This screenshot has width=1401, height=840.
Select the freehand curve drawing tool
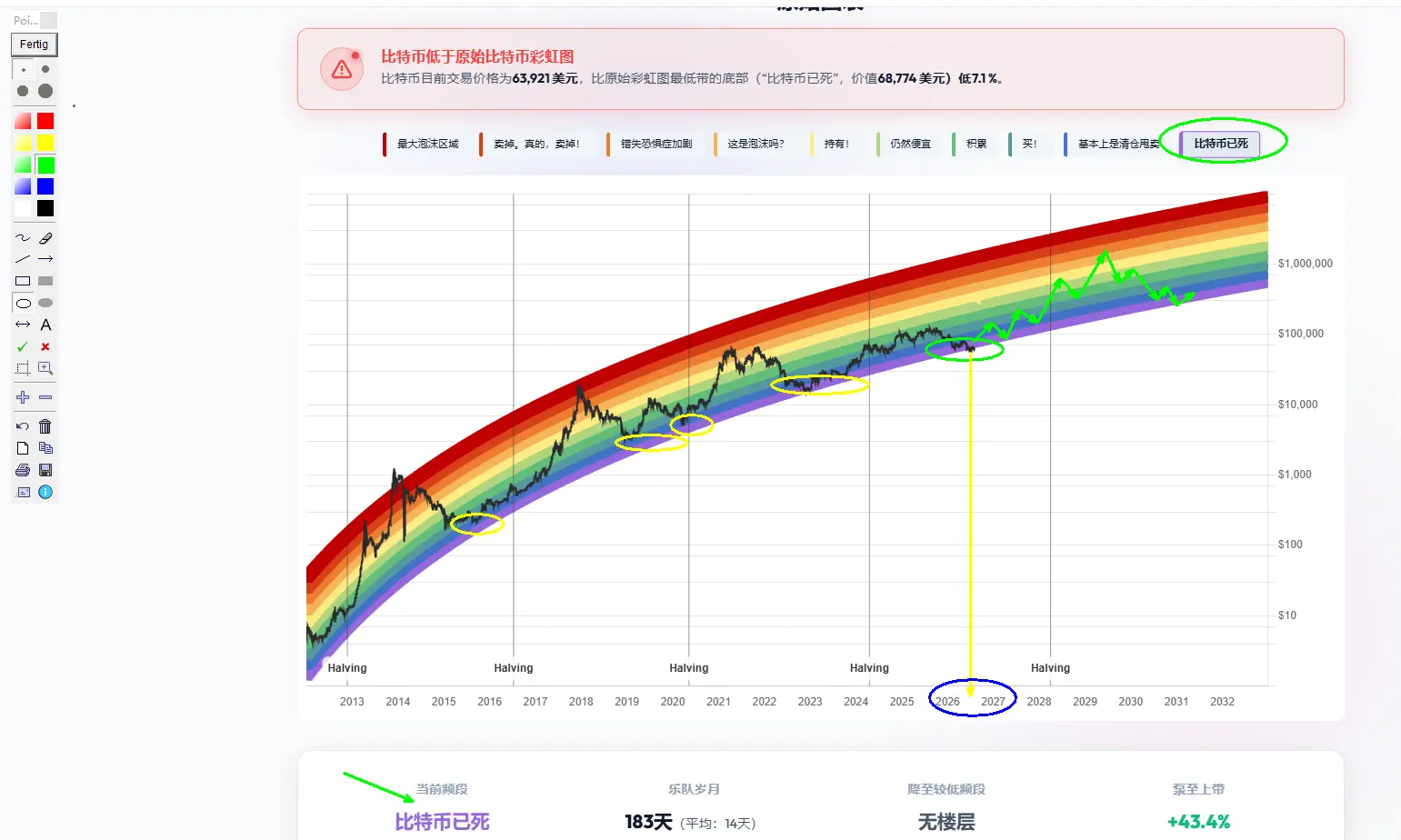[23, 238]
